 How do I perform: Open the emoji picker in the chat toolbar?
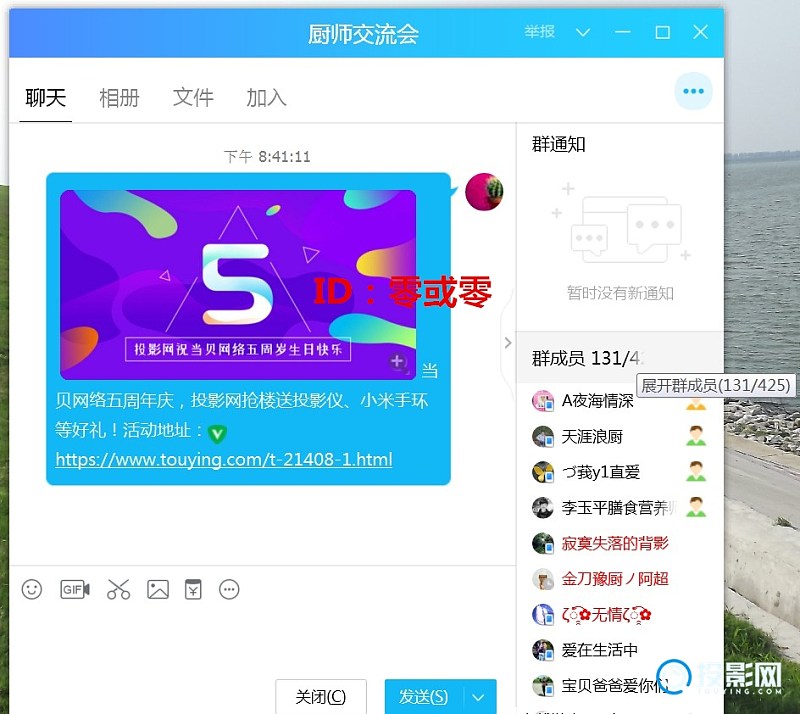32,589
